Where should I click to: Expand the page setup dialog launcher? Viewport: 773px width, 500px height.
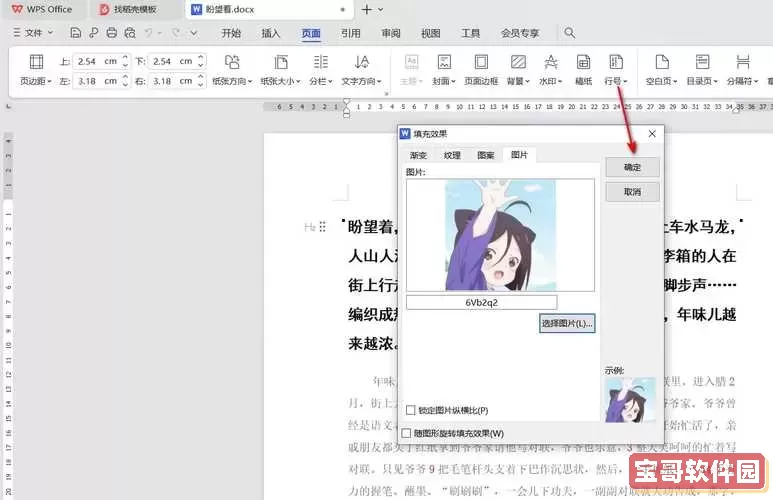(x=386, y=93)
